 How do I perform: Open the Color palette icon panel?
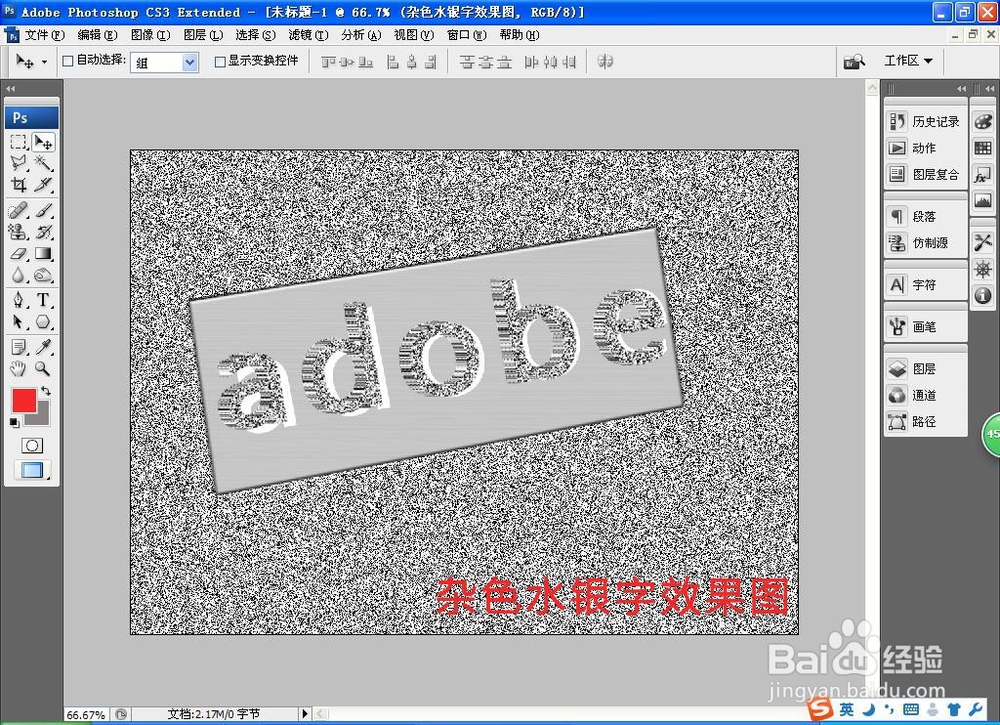click(x=983, y=121)
